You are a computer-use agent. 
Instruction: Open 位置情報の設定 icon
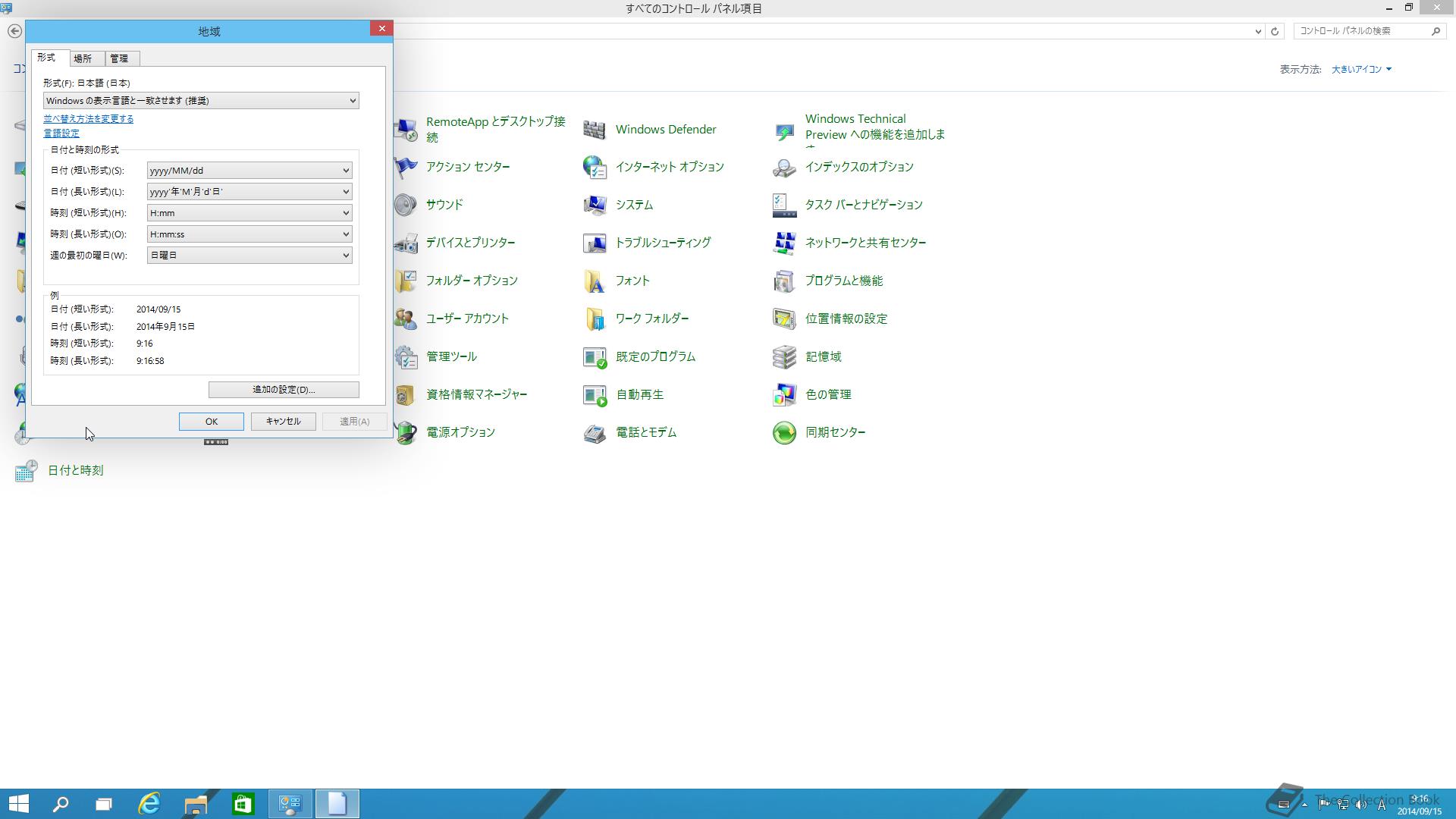(x=784, y=319)
